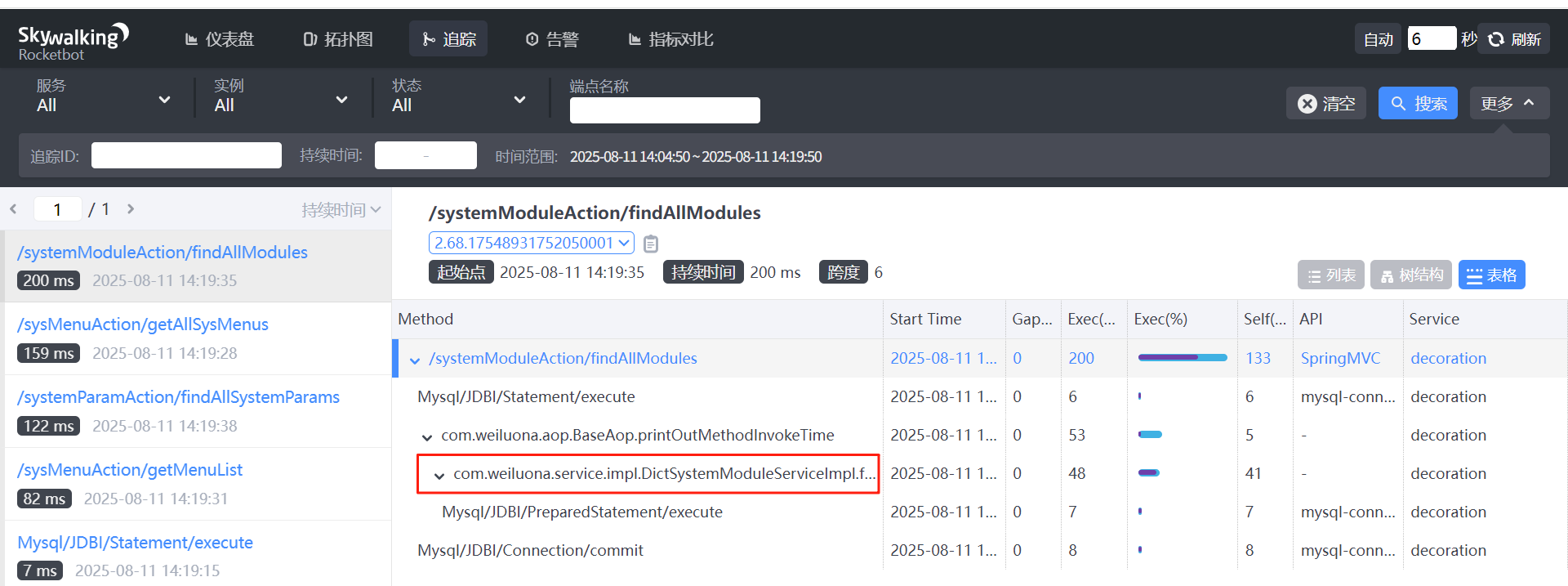Viewport: 1568px width, 586px height.
Task: Collapse the 更多 more options
Action: click(x=1509, y=103)
